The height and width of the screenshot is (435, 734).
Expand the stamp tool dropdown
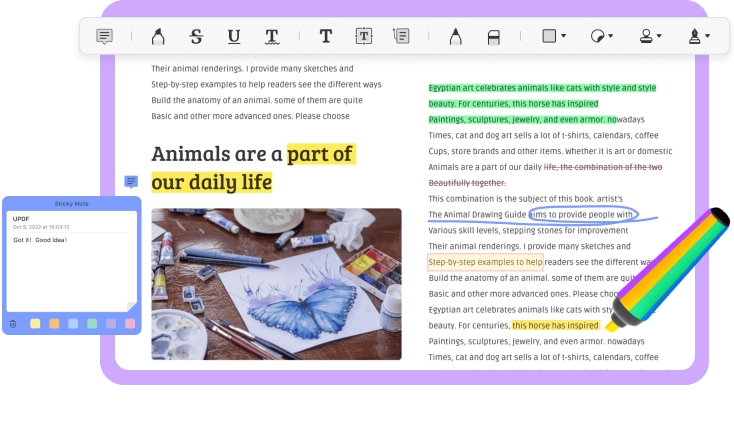(649, 37)
